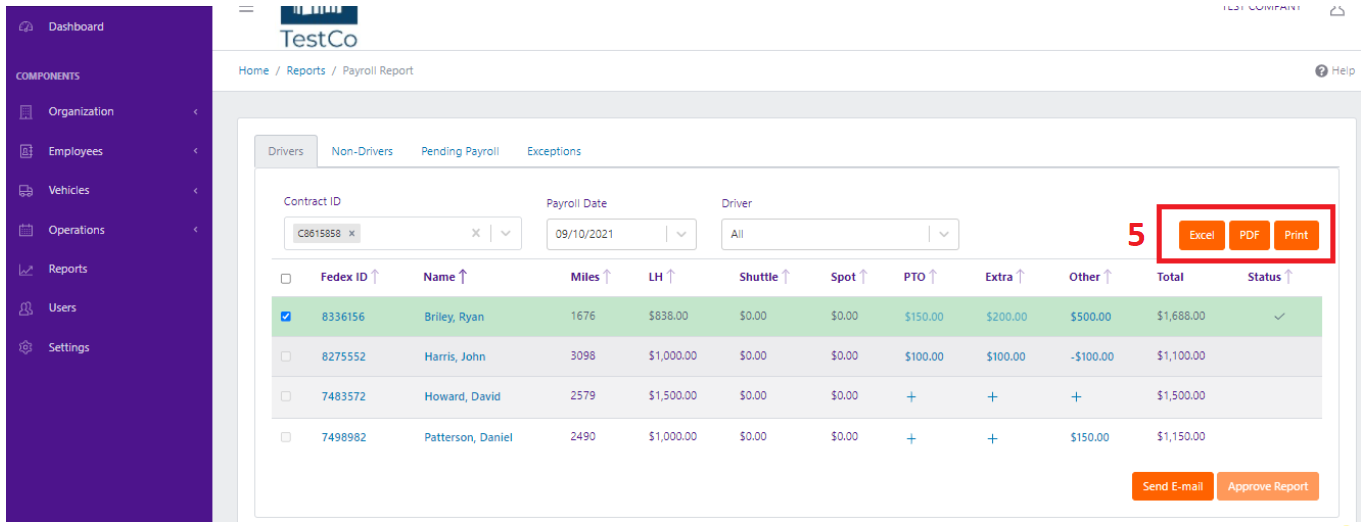Print the payroll report
The image size is (1370, 526).
pos(1296,235)
